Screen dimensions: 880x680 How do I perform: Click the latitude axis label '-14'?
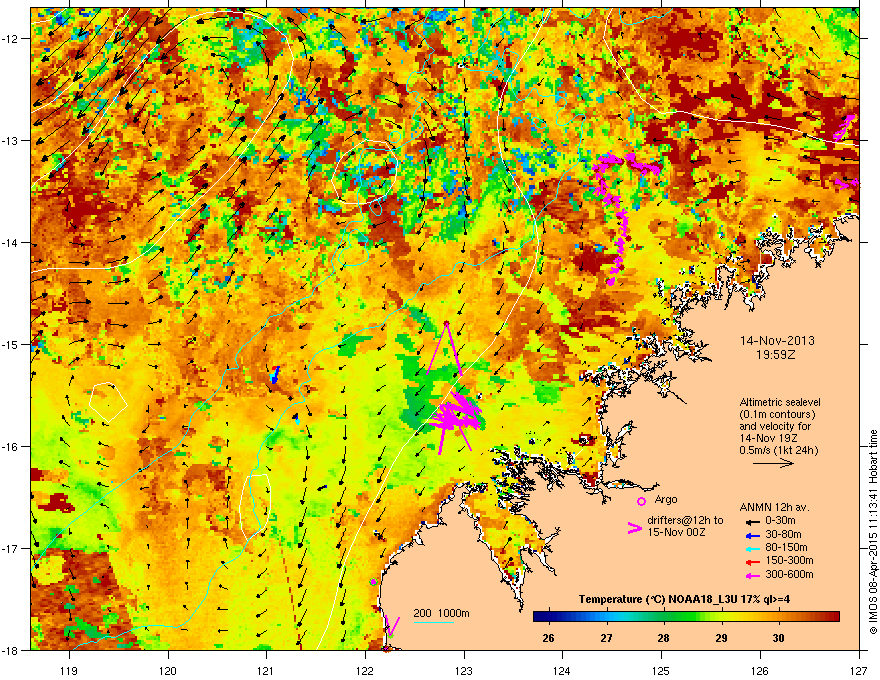(11, 242)
